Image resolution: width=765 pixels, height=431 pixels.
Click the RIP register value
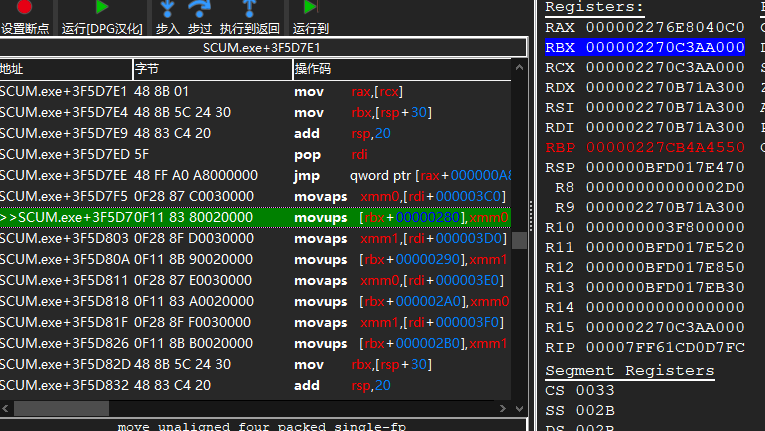tap(664, 347)
